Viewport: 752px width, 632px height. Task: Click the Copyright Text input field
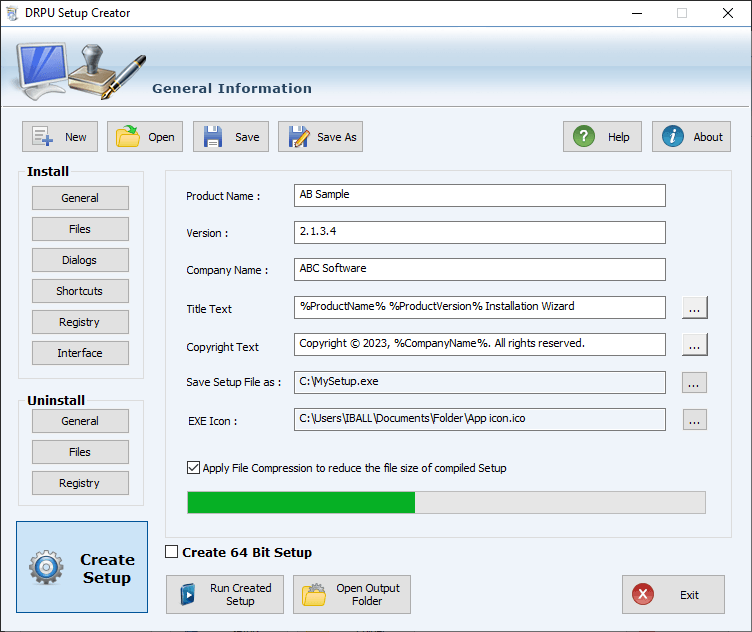(480, 344)
